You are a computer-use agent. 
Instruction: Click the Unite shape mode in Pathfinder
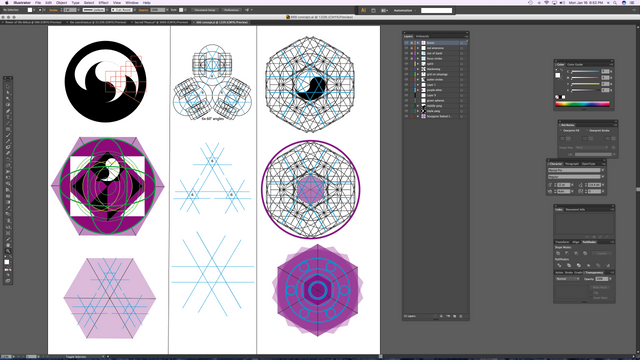click(x=558, y=253)
